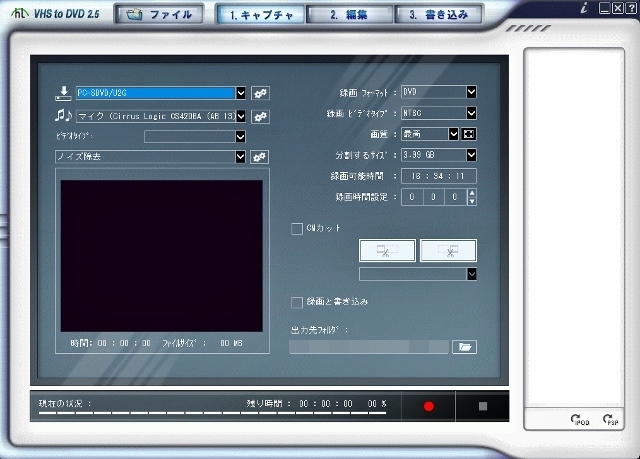
Task: Expand the ビデオタイプ dropdown on the left
Action: (x=240, y=137)
